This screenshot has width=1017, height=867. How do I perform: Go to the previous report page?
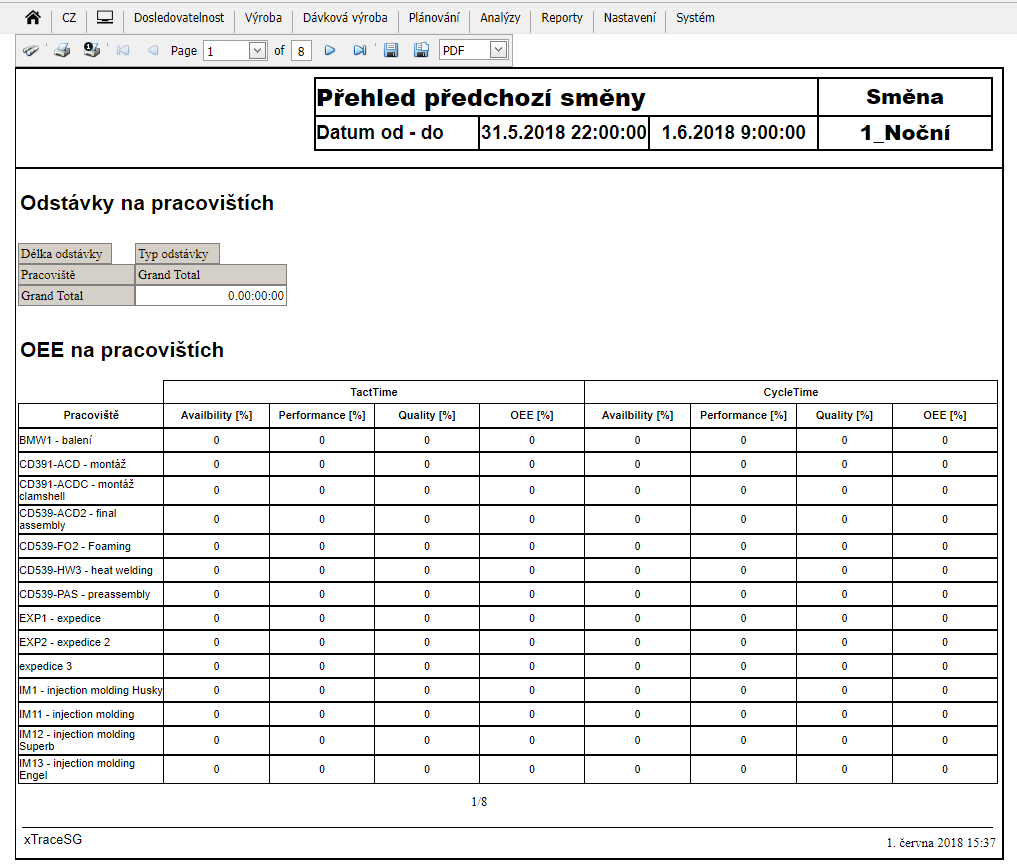[x=153, y=50]
